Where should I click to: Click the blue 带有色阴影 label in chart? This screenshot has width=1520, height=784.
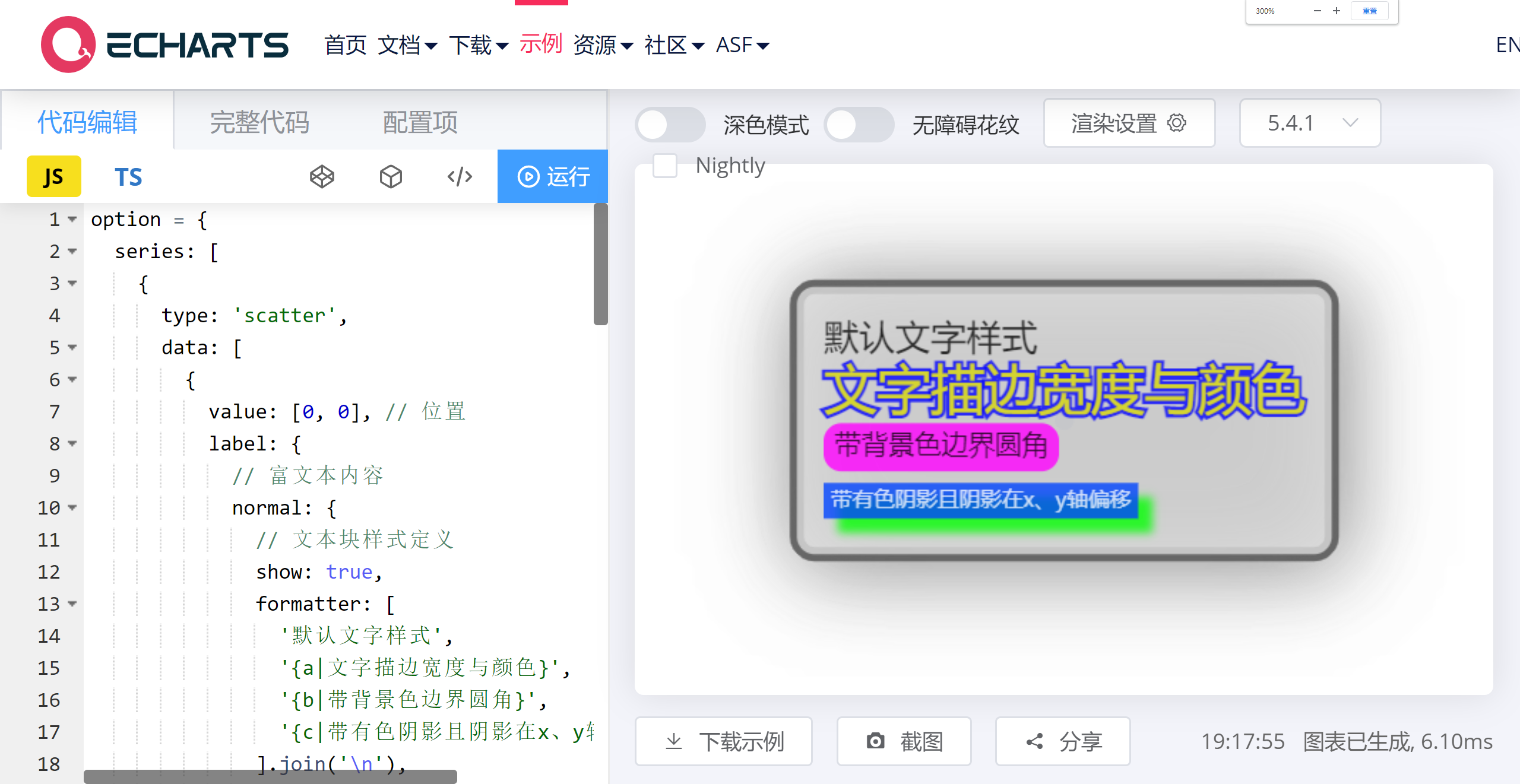[x=980, y=500]
